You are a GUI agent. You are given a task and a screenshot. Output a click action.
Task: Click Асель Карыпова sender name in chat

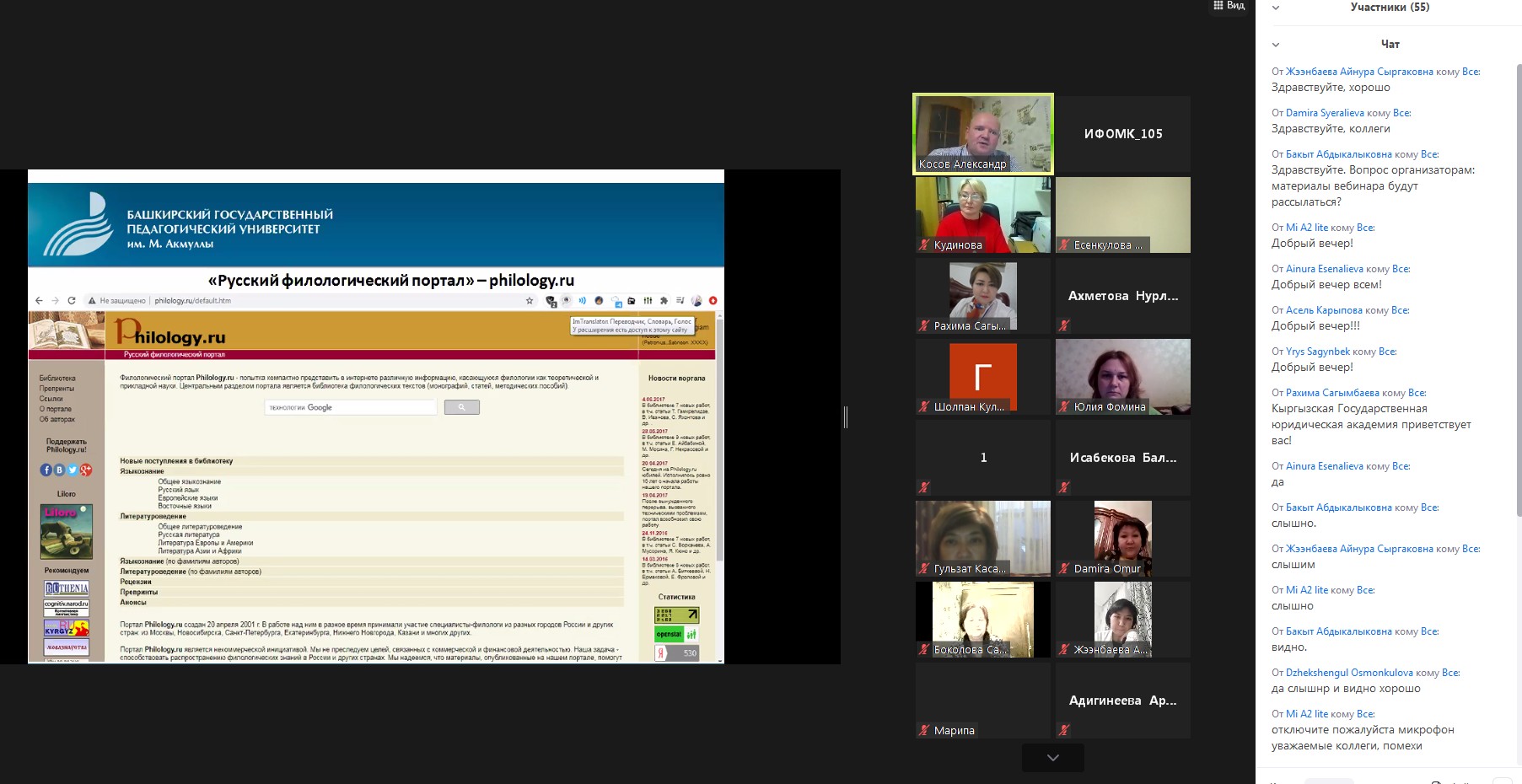coord(1323,310)
